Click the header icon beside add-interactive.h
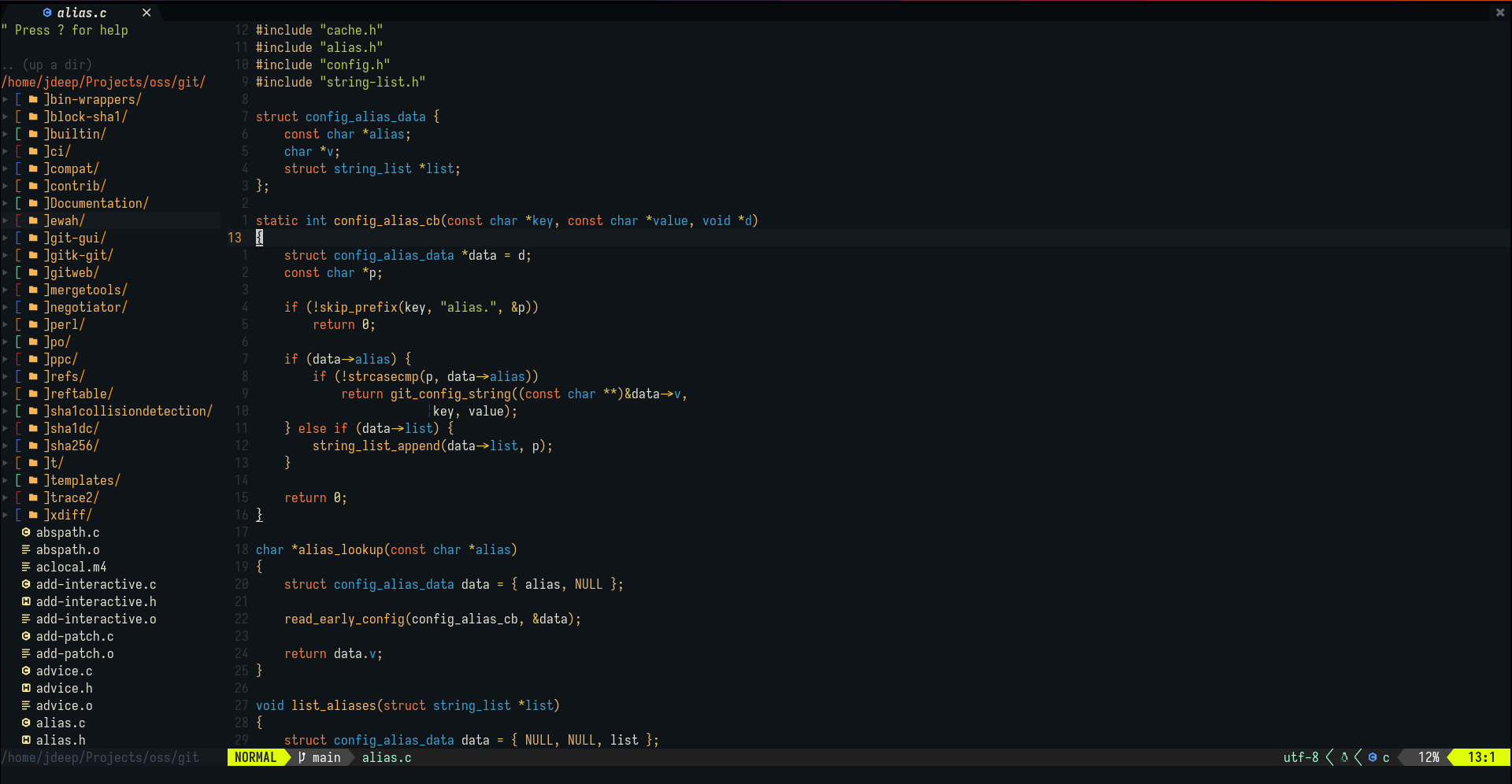Screen dimensions: 1512x784 26,601
